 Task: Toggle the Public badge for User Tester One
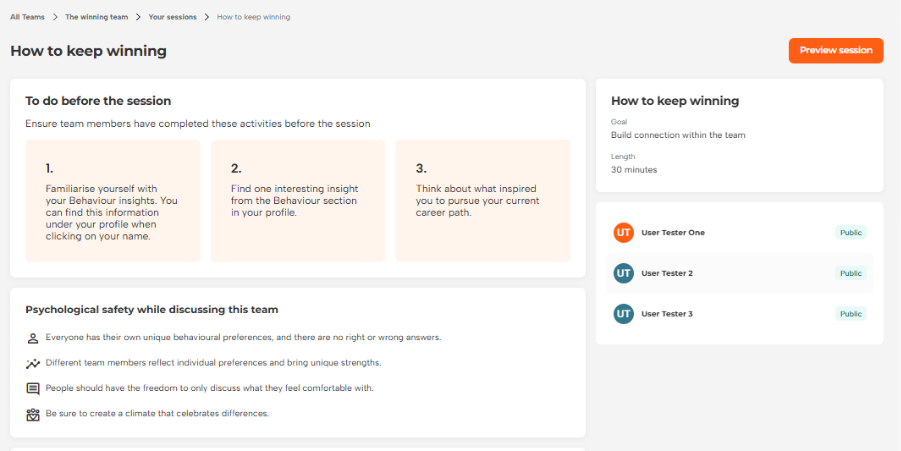pyautogui.click(x=850, y=233)
